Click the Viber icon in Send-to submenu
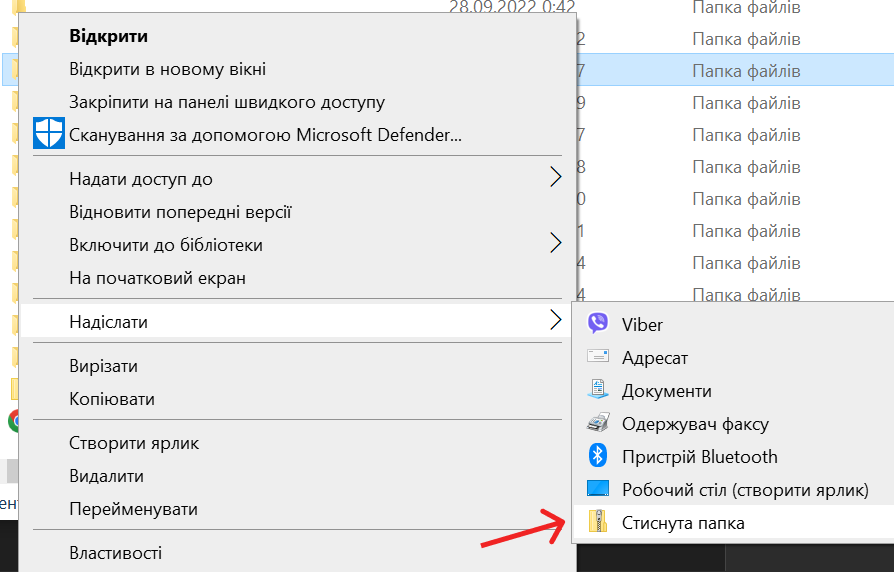Image resolution: width=894 pixels, height=572 pixels. click(598, 323)
